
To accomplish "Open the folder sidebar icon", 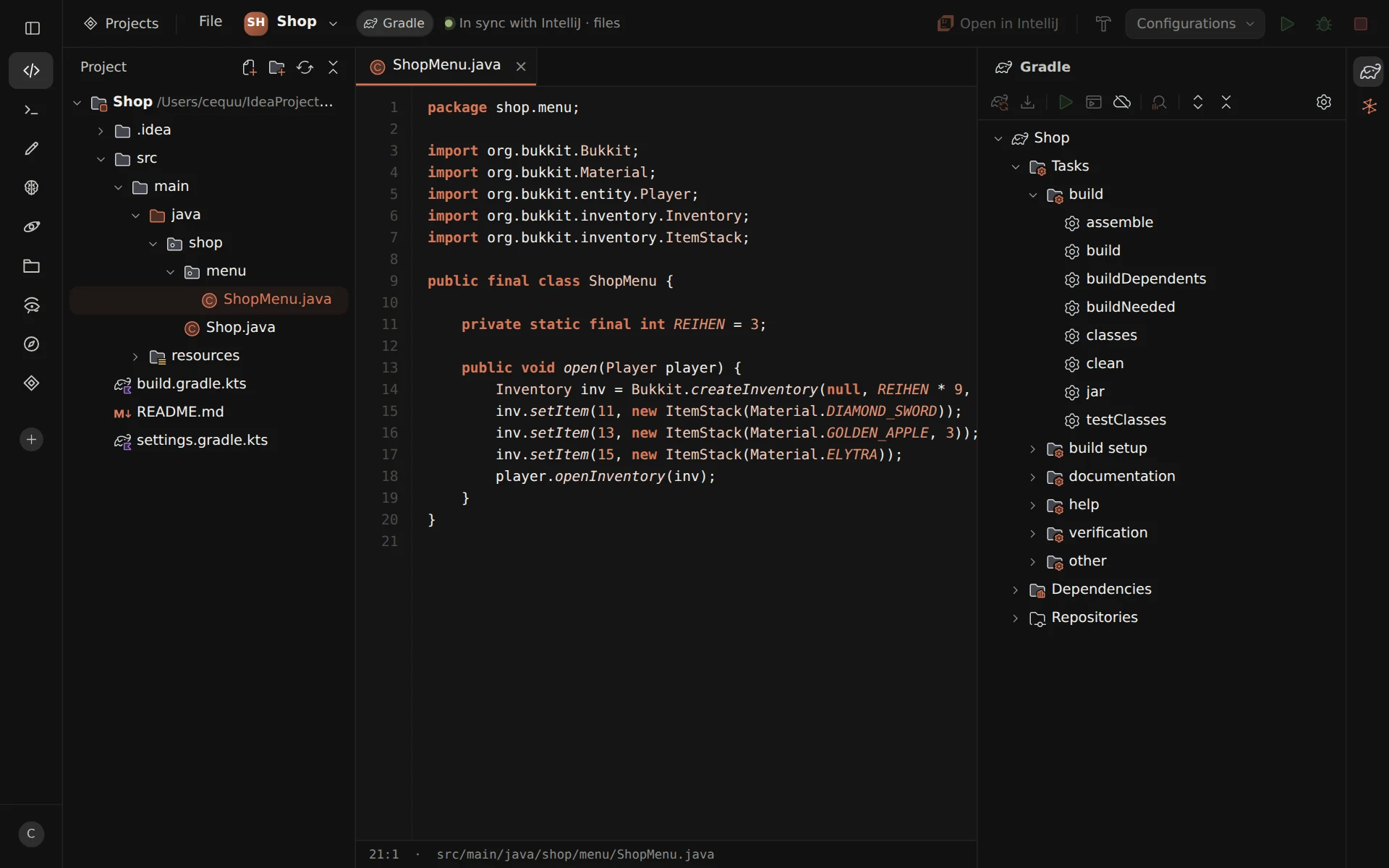I will pos(31,266).
